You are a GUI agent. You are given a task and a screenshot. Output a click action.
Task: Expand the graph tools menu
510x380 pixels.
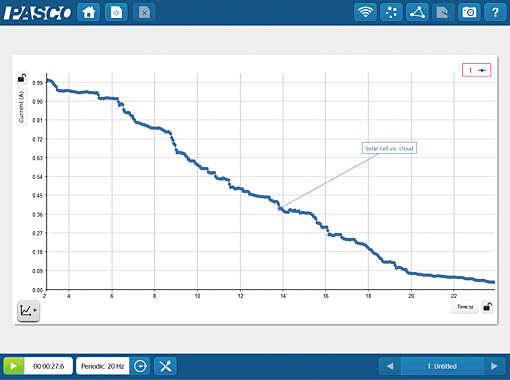click(28, 311)
